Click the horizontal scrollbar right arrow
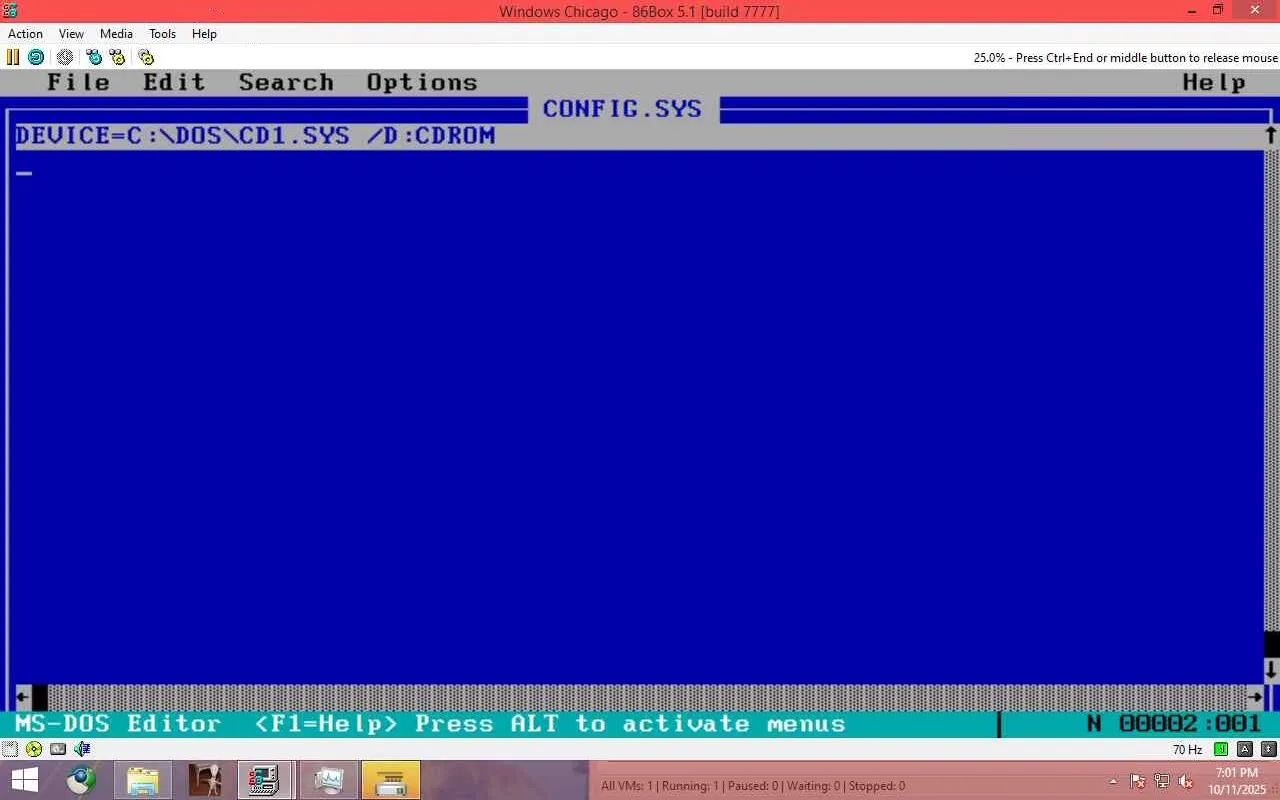 [1255, 696]
